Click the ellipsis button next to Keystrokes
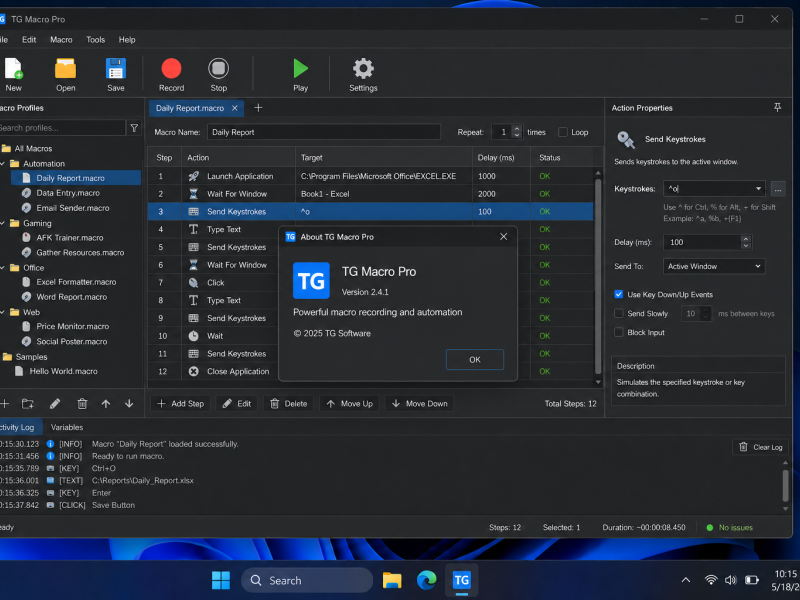Screen dimensions: 800x600 point(778,189)
